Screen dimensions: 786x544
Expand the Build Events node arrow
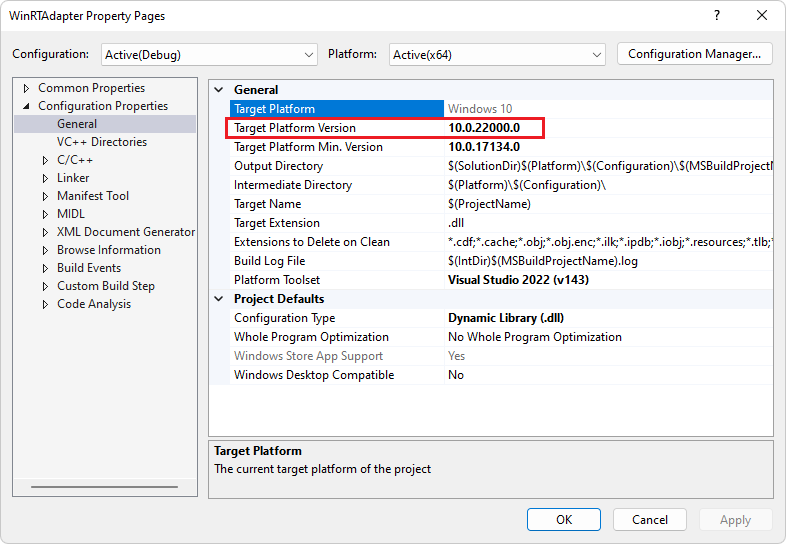tap(45, 268)
